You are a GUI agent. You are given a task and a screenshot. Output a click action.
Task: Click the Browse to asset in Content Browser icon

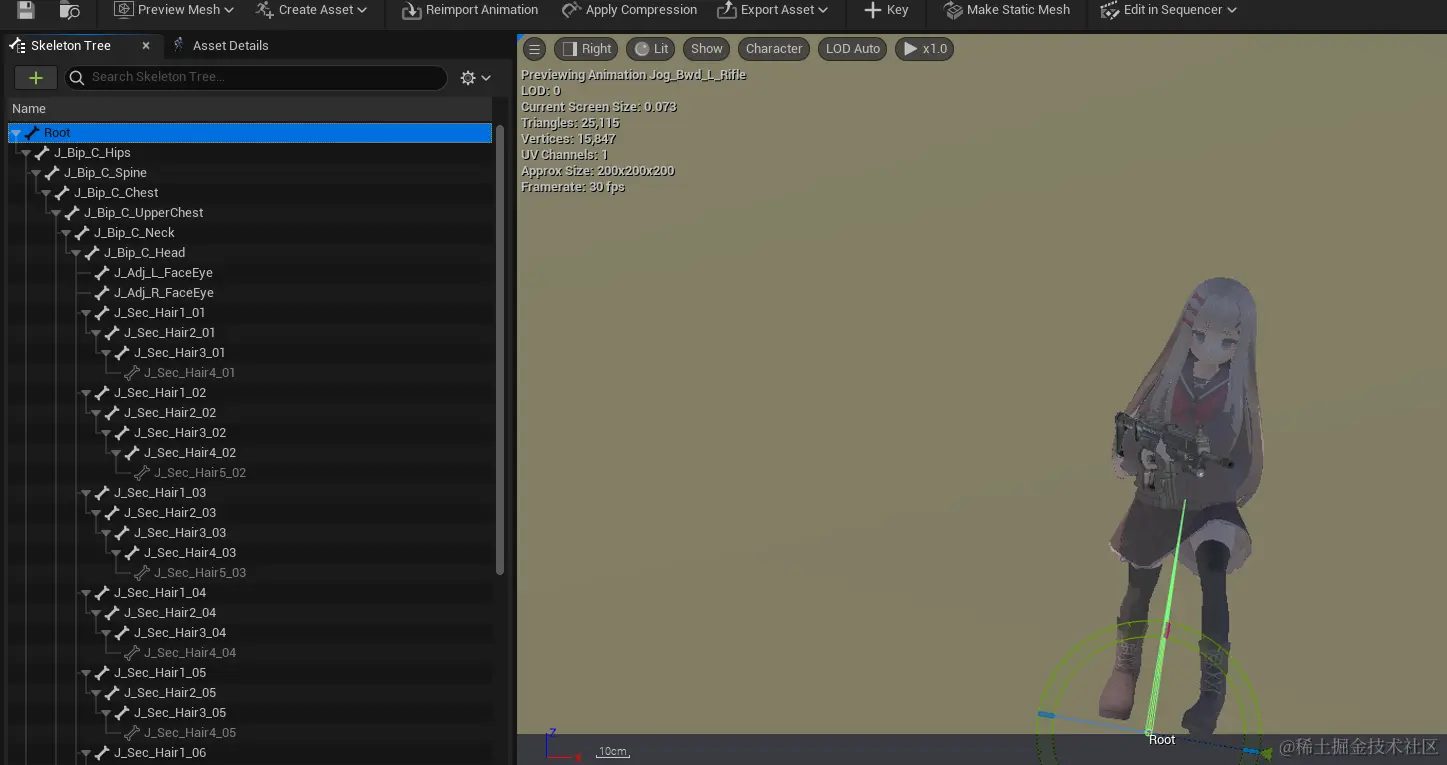(x=69, y=10)
